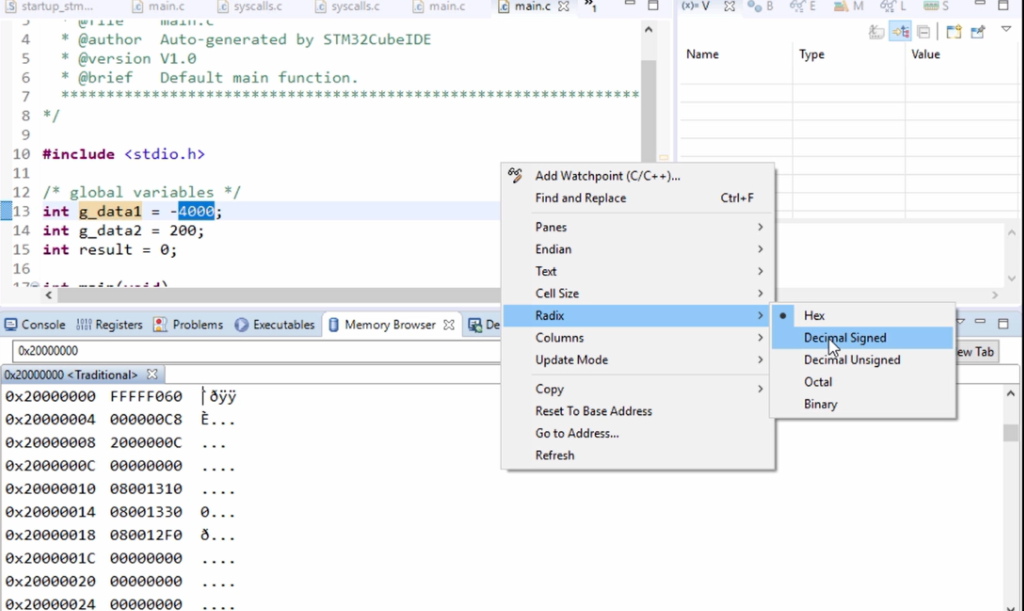Click memory value 000000C8

[146, 419]
